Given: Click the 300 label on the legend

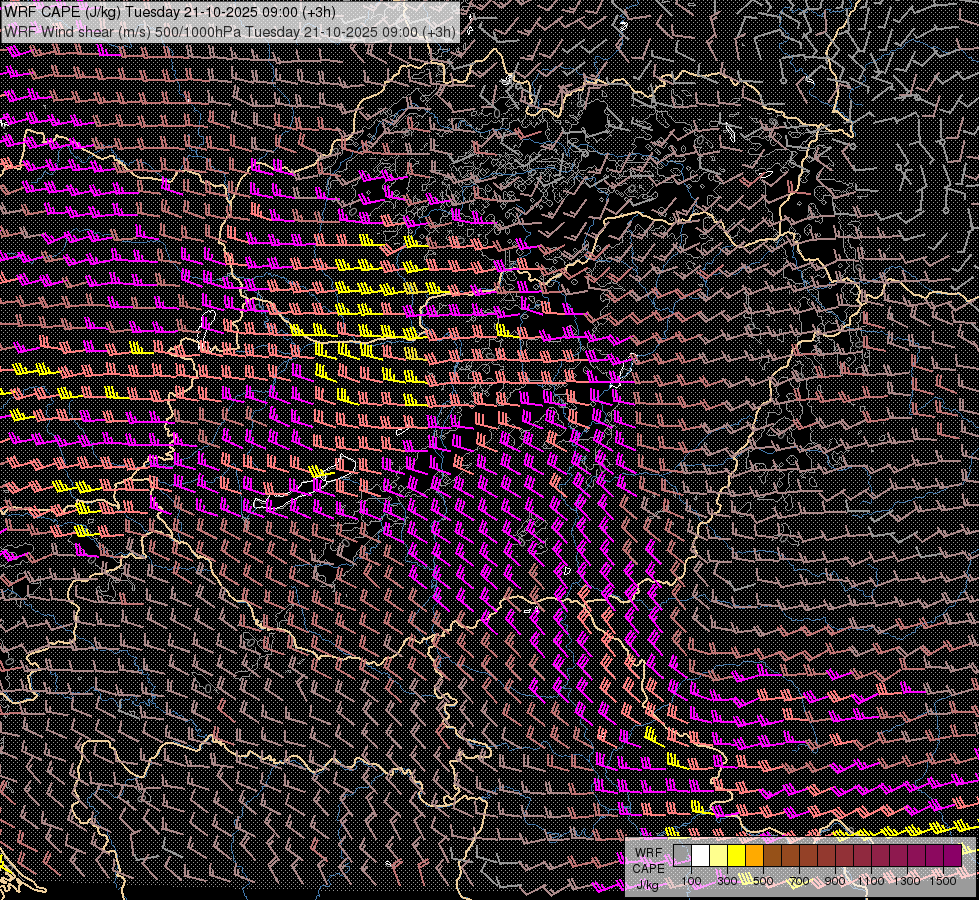Looking at the screenshot, I should coord(727,881).
